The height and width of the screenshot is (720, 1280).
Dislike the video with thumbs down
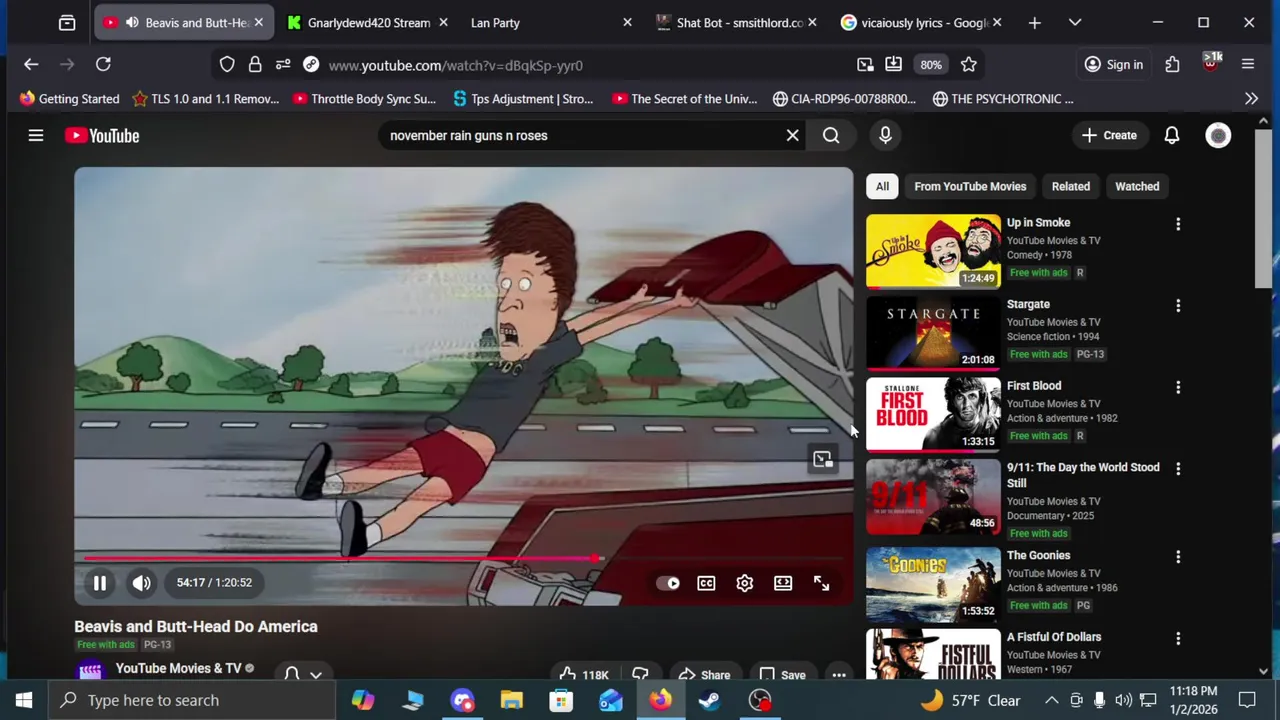tap(641, 674)
